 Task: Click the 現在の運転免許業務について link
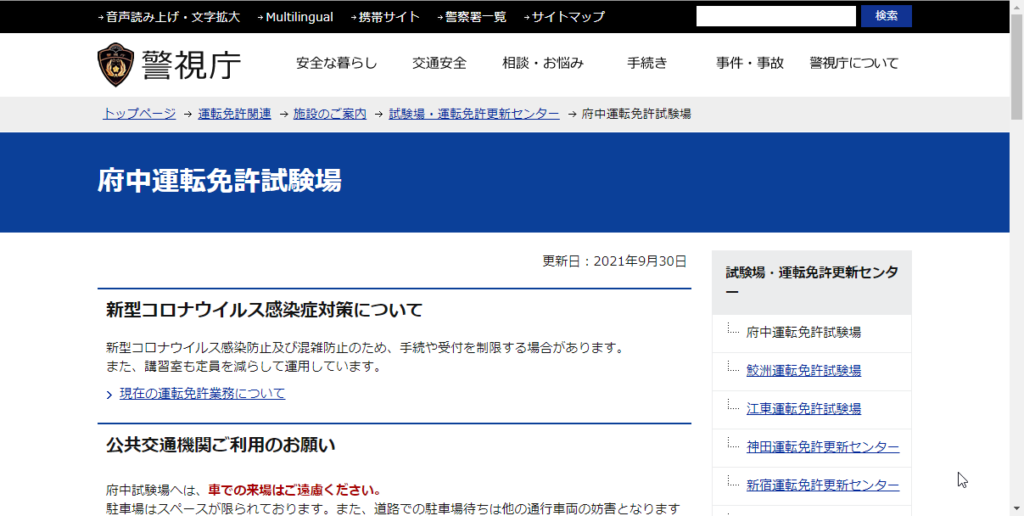[202, 393]
